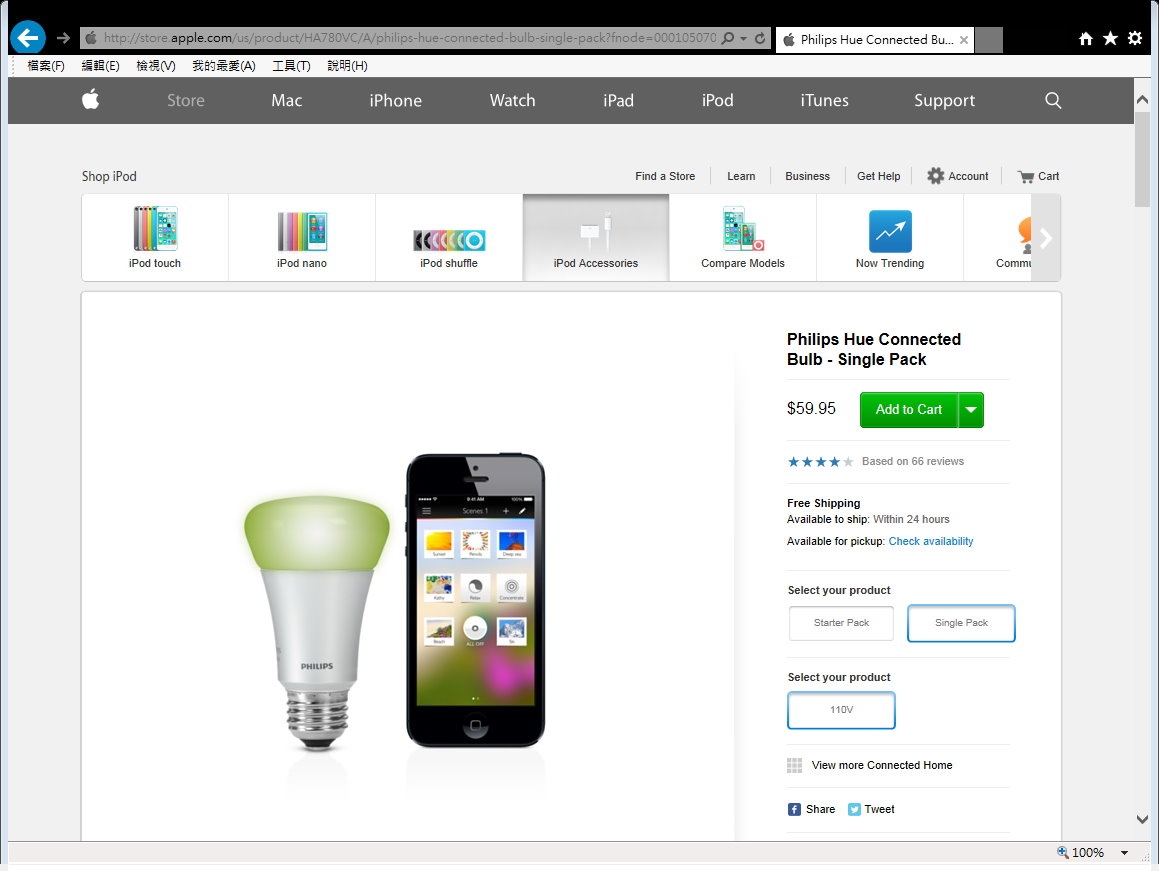Click Check availability link
This screenshot has width=1159, height=871.
point(931,541)
